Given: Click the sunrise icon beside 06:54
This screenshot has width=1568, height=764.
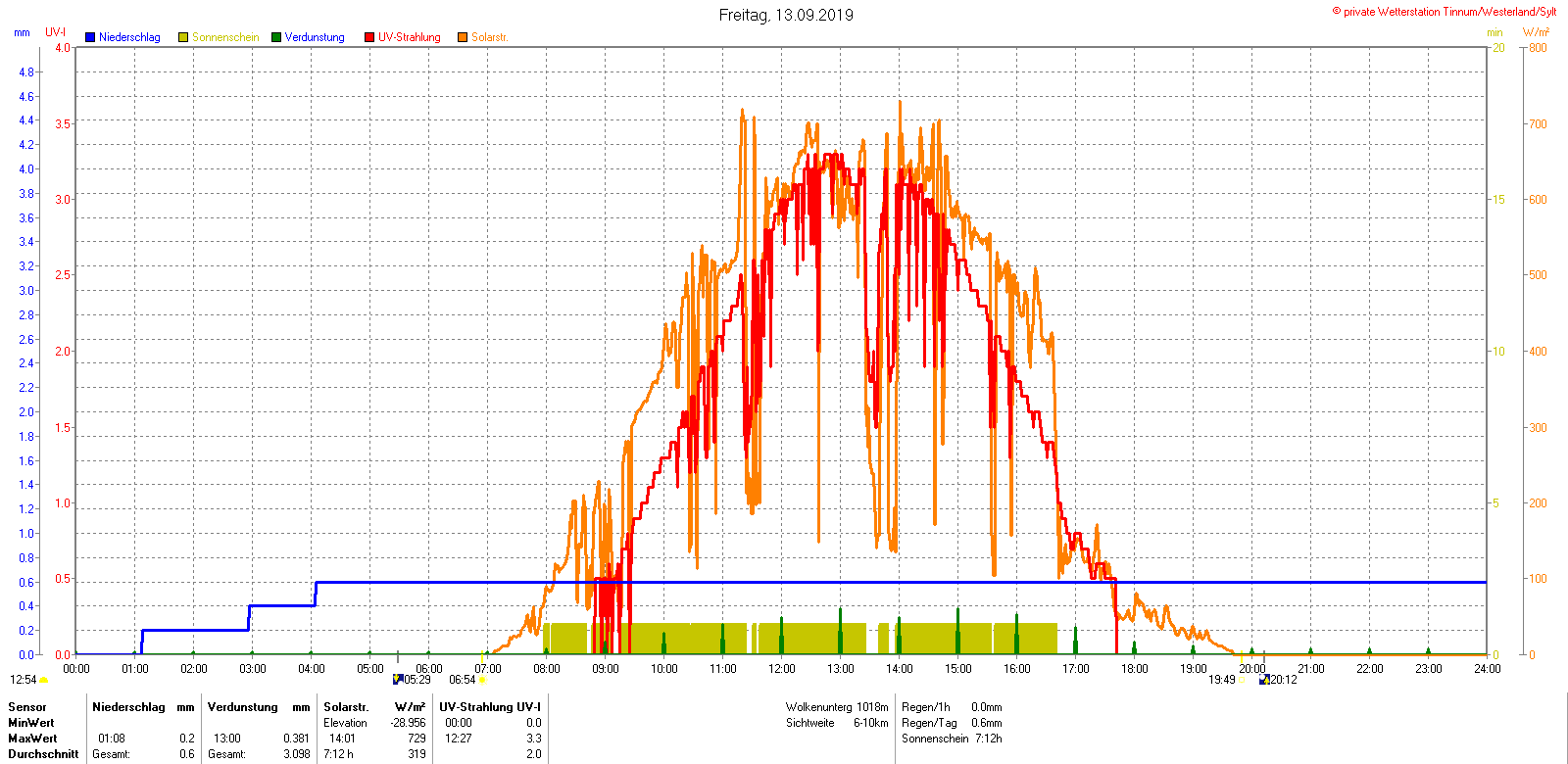Looking at the screenshot, I should pyautogui.click(x=482, y=680).
